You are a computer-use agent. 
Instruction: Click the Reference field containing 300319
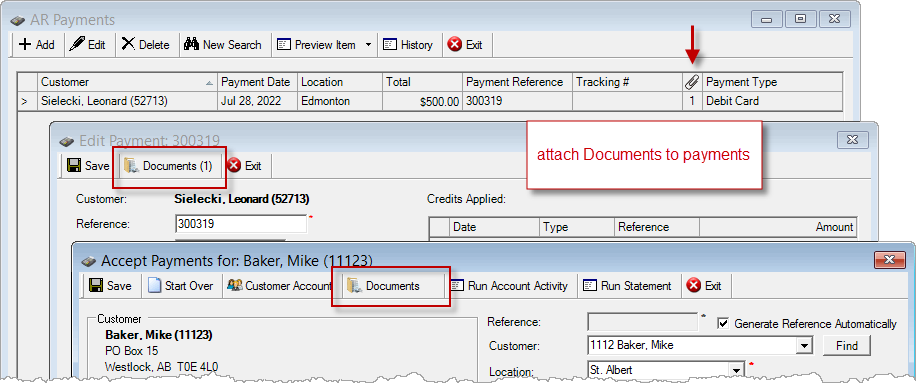[x=241, y=224]
